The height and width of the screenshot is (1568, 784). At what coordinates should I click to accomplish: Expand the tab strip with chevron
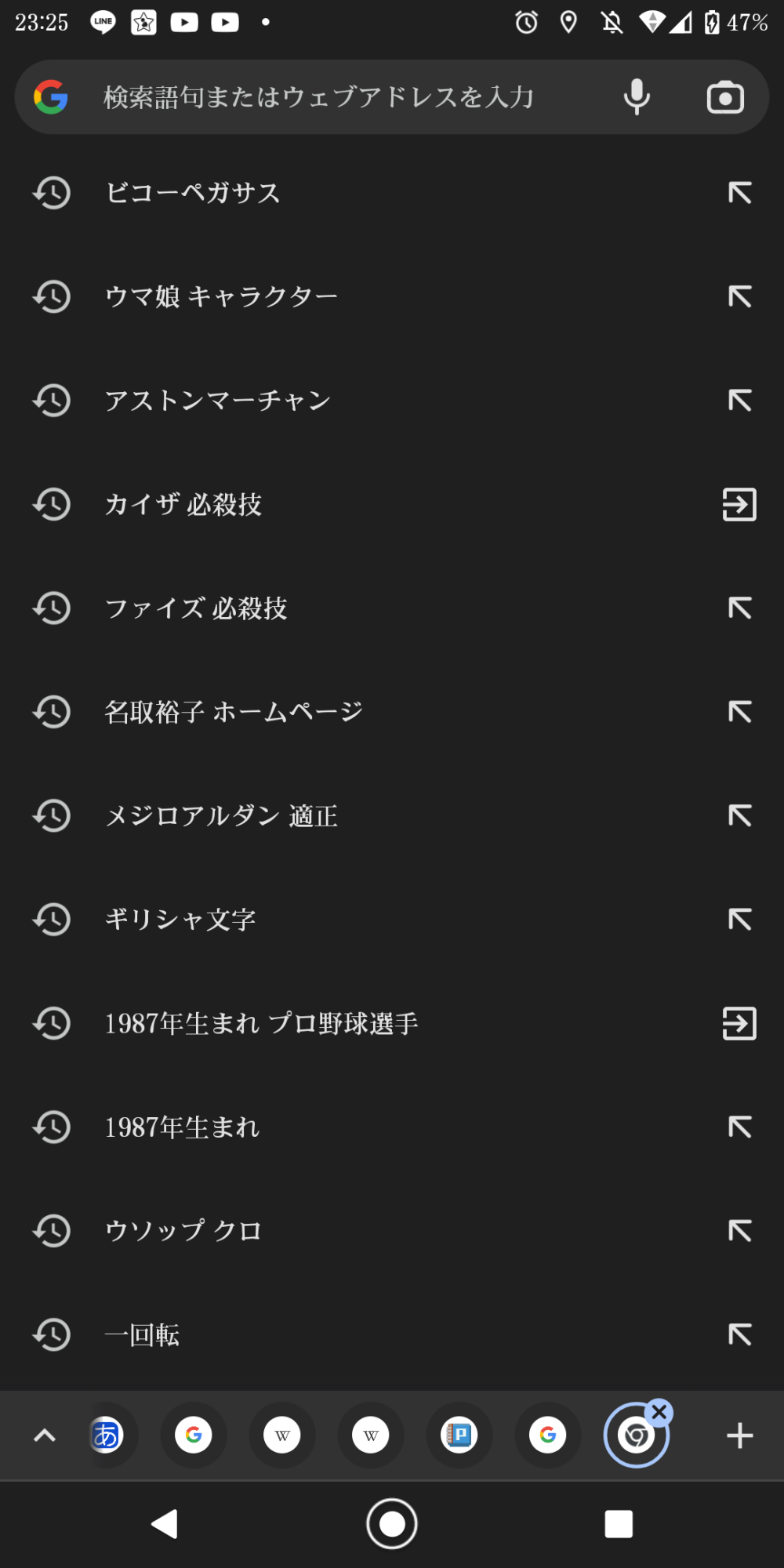coord(45,1436)
